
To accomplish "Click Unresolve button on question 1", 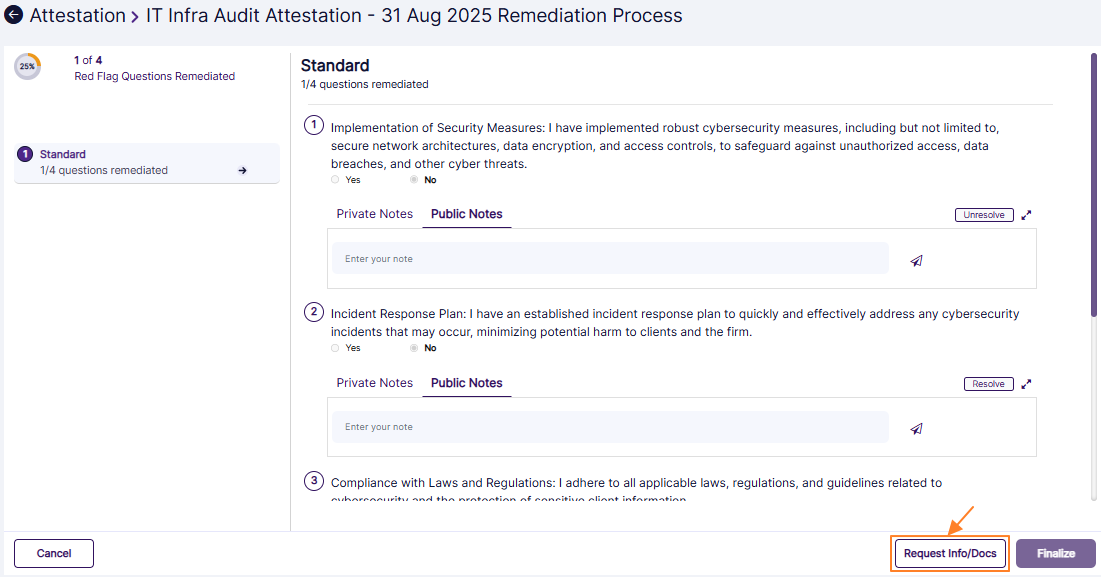I will 984,215.
